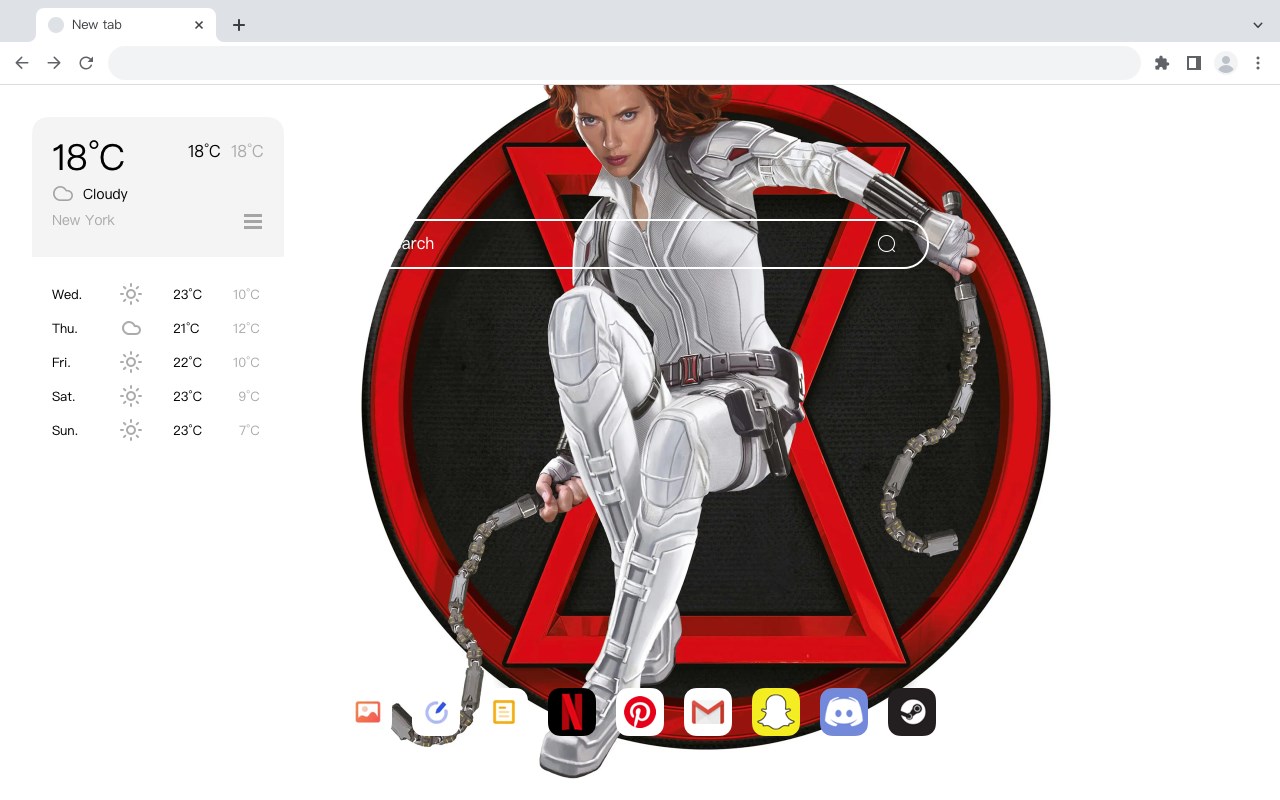
Task: Click the cloud icon beside Cloudy
Action: (63, 194)
